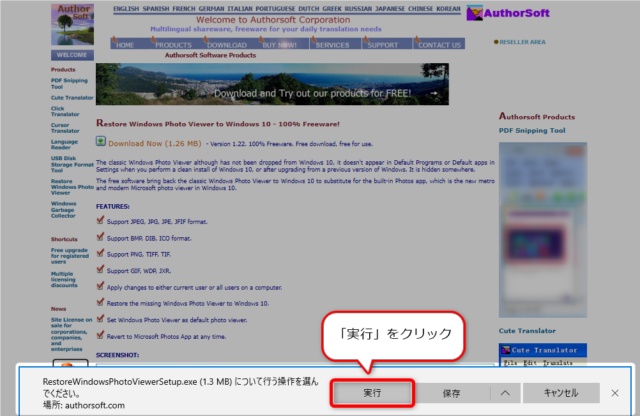Click checkmark beside Set as default photo viewer
Screen dimensions: 640x416
point(100,318)
